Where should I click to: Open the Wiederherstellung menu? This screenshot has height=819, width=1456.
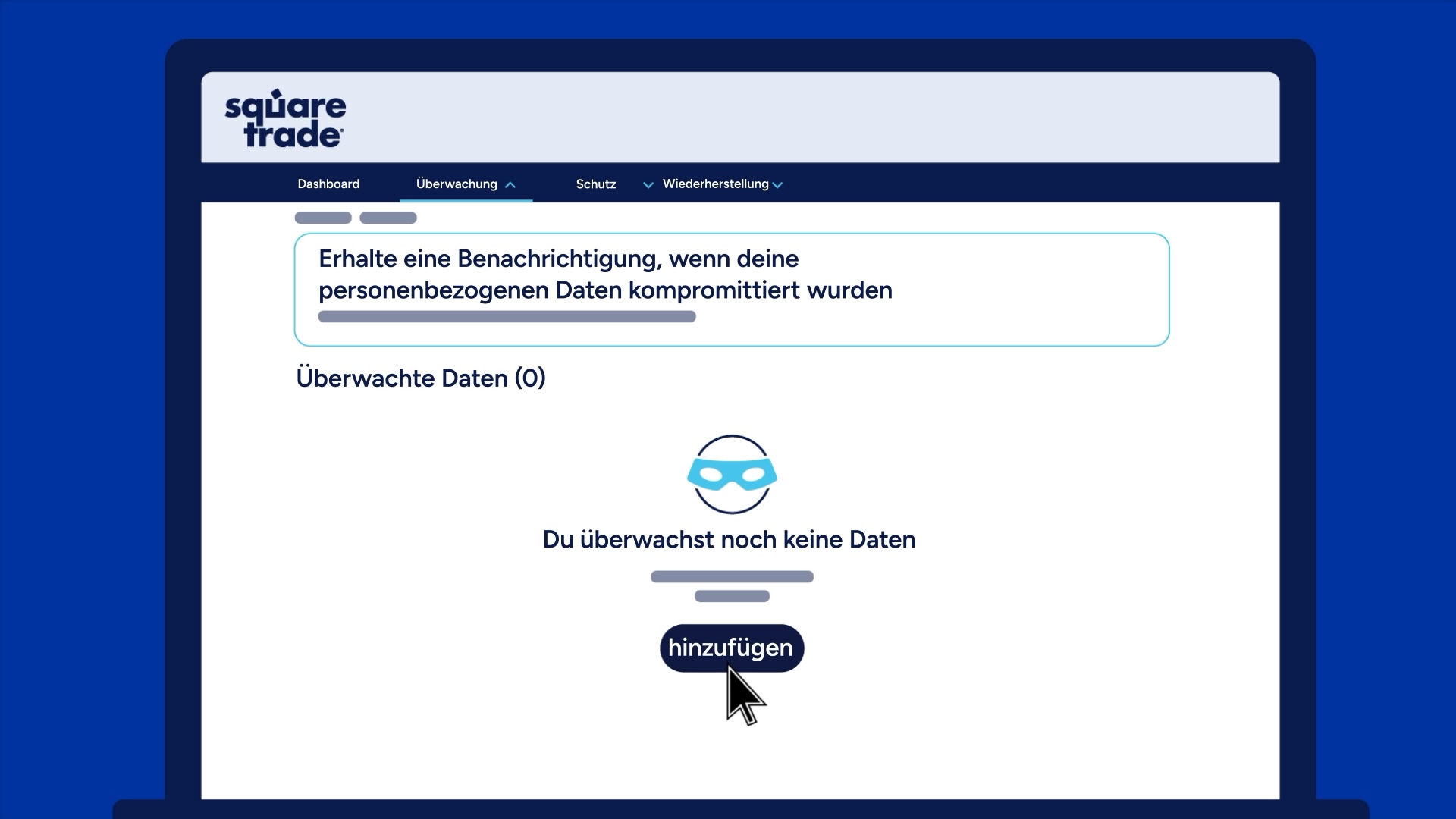point(715,184)
